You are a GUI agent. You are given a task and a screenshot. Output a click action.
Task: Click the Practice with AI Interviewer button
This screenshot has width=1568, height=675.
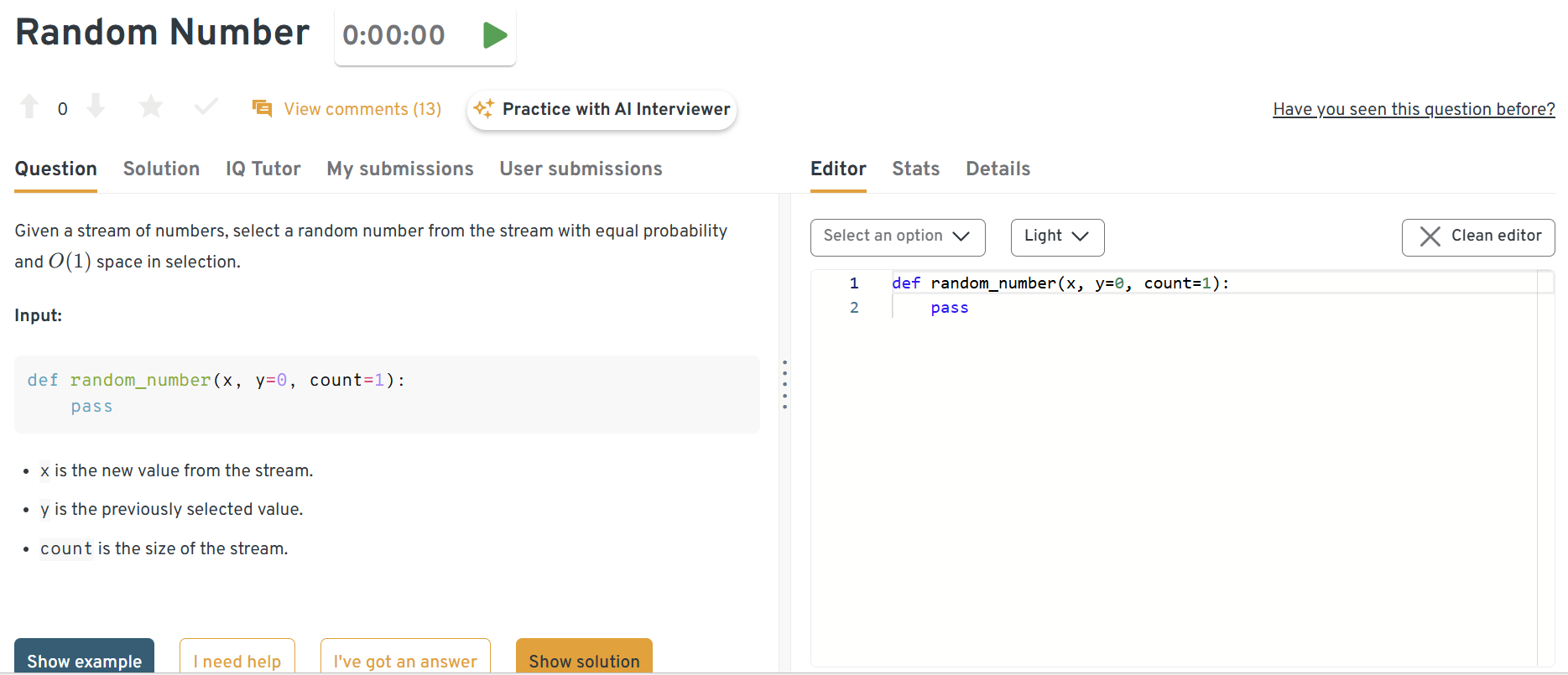602,110
